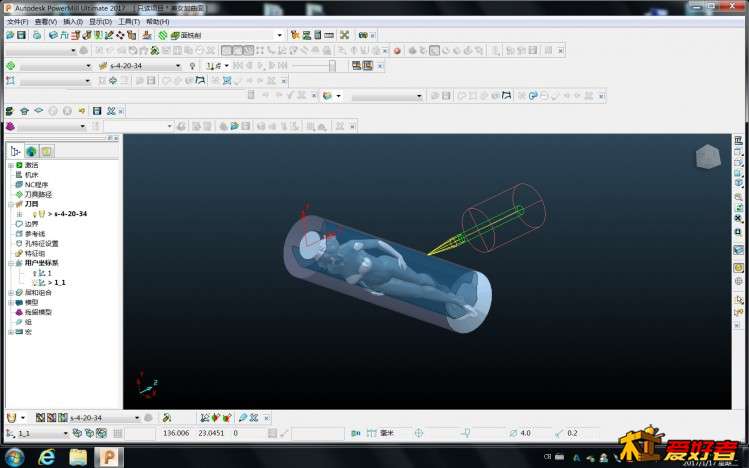Click the tool diameter field showing 4.0

click(525, 433)
